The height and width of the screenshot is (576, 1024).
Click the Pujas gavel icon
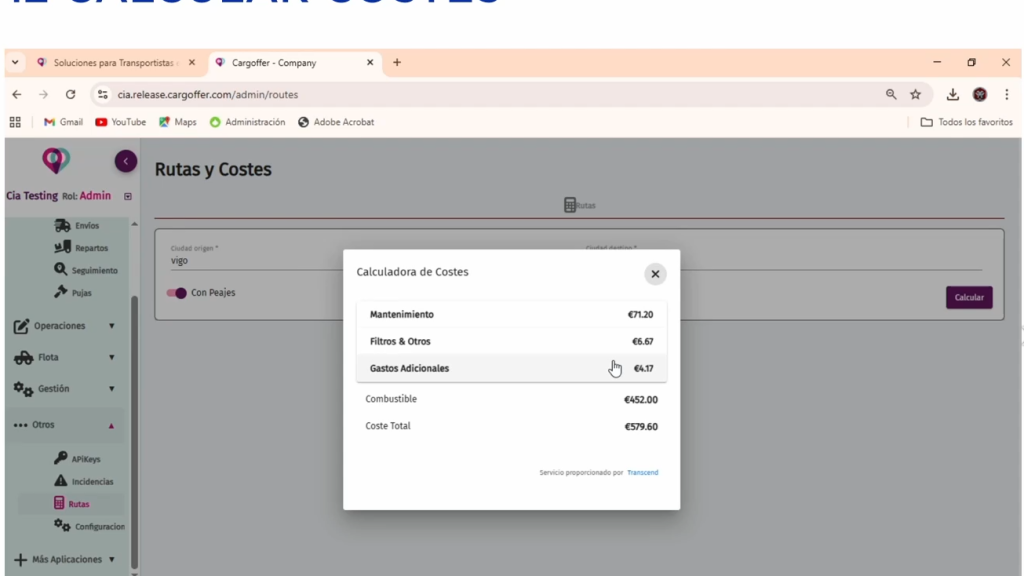(62, 292)
